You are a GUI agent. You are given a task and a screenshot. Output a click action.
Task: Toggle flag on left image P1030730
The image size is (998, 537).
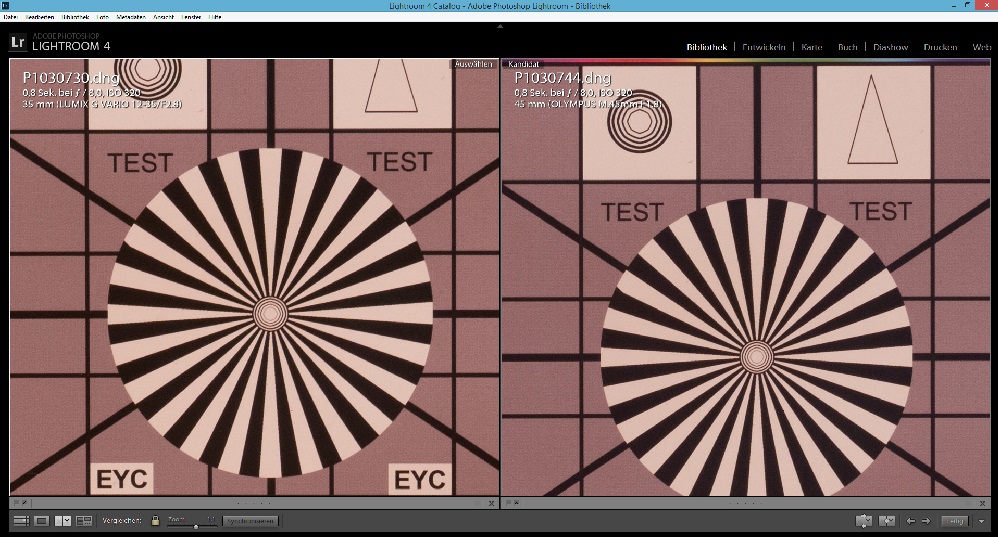pos(17,503)
